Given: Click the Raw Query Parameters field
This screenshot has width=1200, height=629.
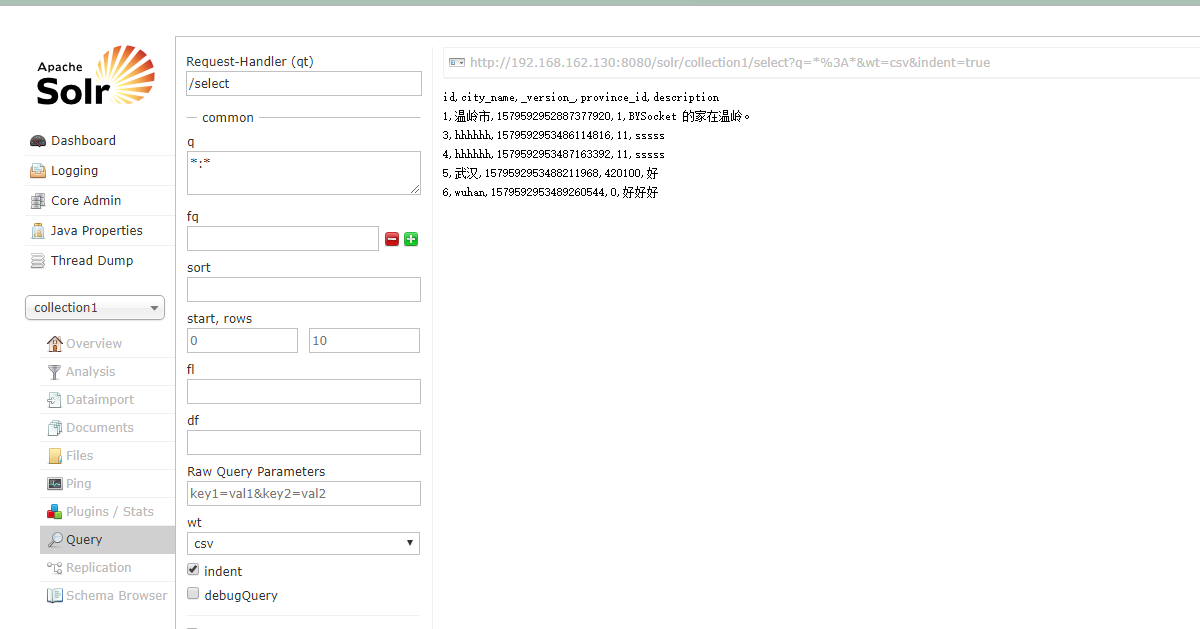Looking at the screenshot, I should click(x=304, y=494).
